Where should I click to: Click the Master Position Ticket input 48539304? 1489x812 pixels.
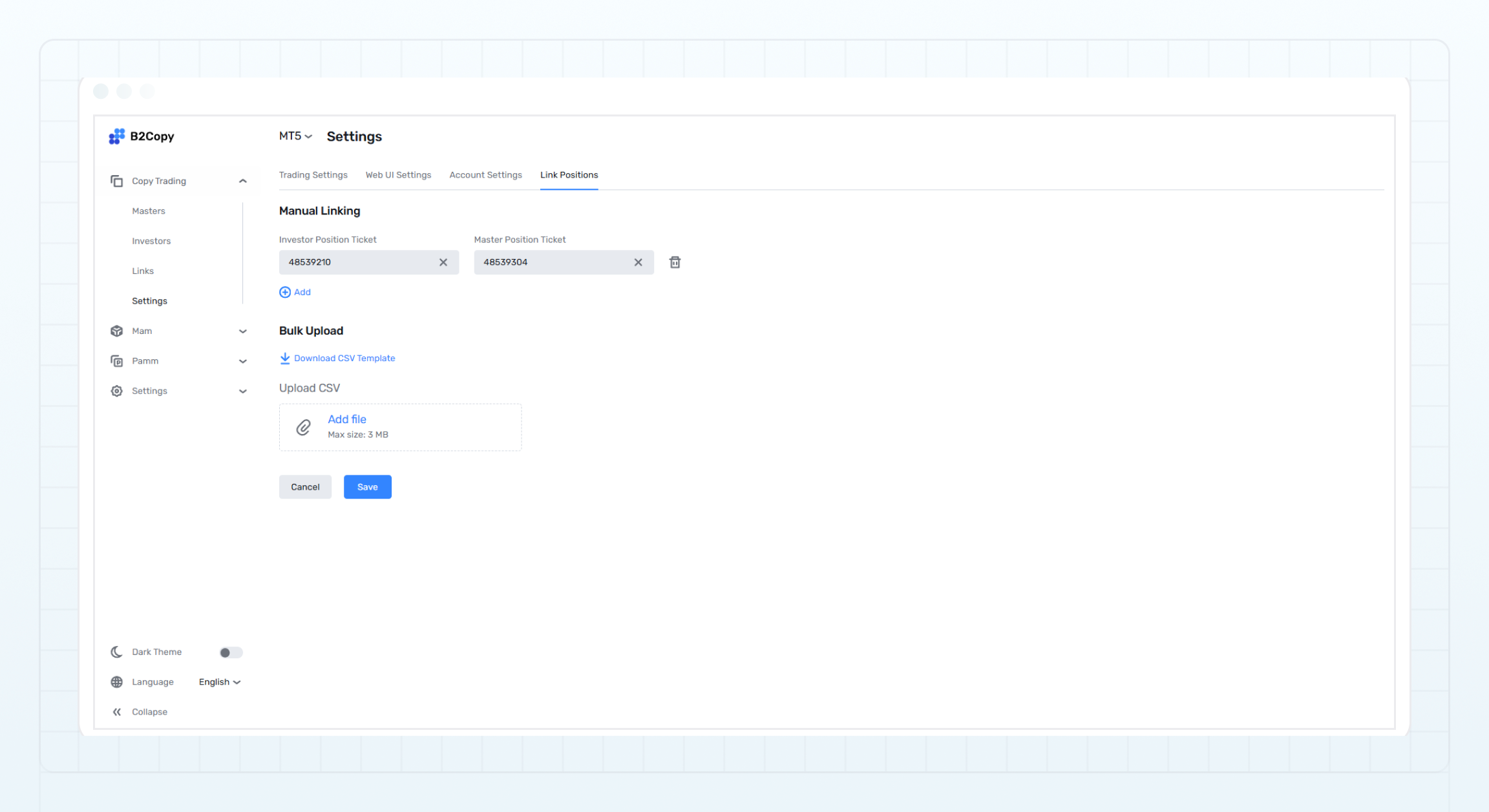point(564,262)
